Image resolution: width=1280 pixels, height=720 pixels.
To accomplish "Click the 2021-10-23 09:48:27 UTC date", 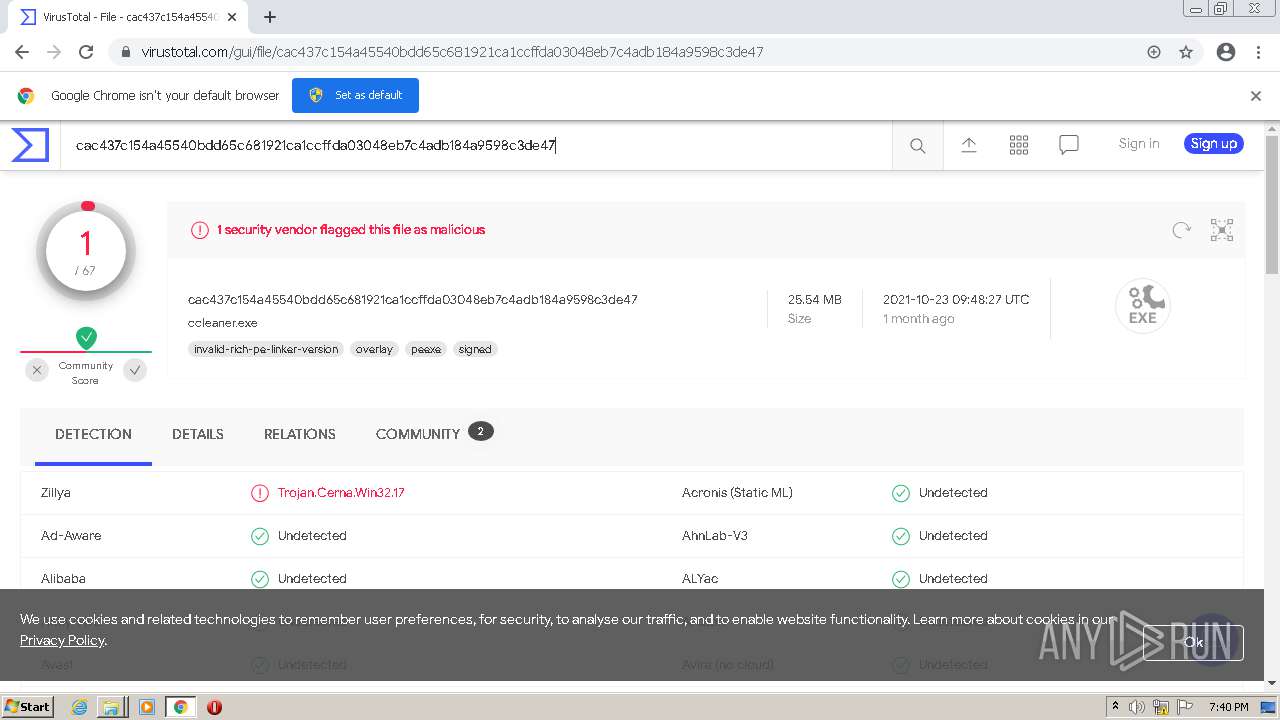I will (x=956, y=300).
